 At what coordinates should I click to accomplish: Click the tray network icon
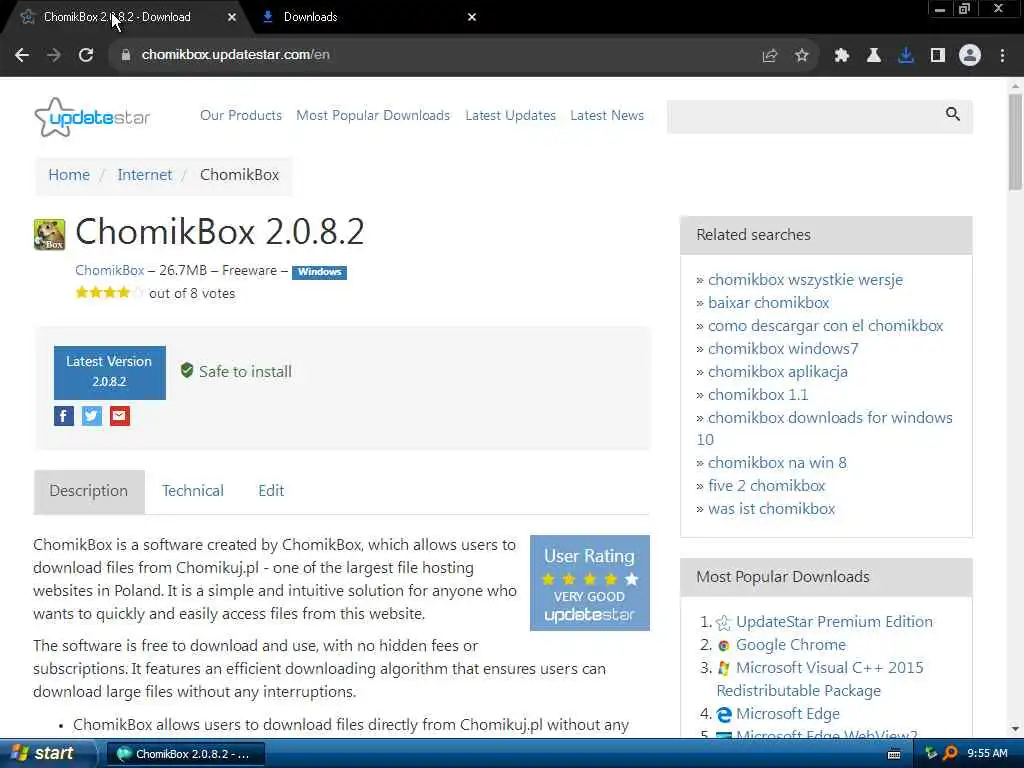[931, 754]
